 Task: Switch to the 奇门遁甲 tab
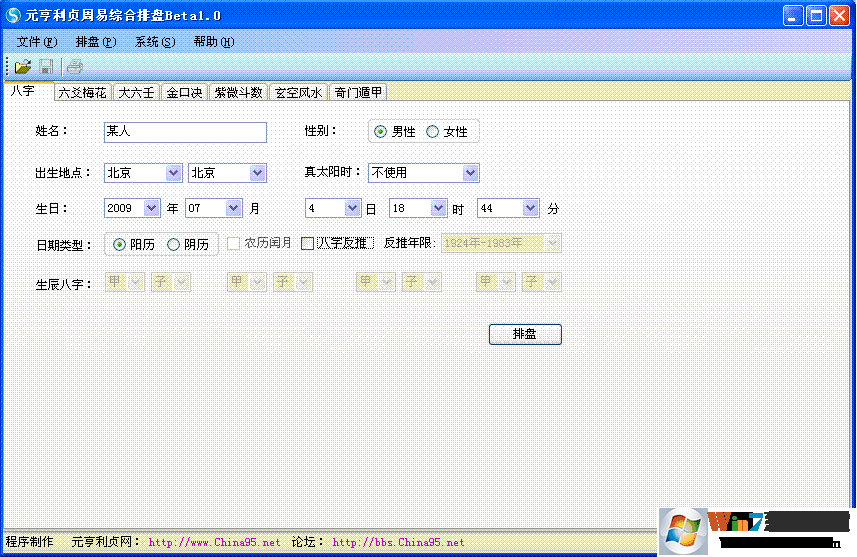pyautogui.click(x=359, y=92)
